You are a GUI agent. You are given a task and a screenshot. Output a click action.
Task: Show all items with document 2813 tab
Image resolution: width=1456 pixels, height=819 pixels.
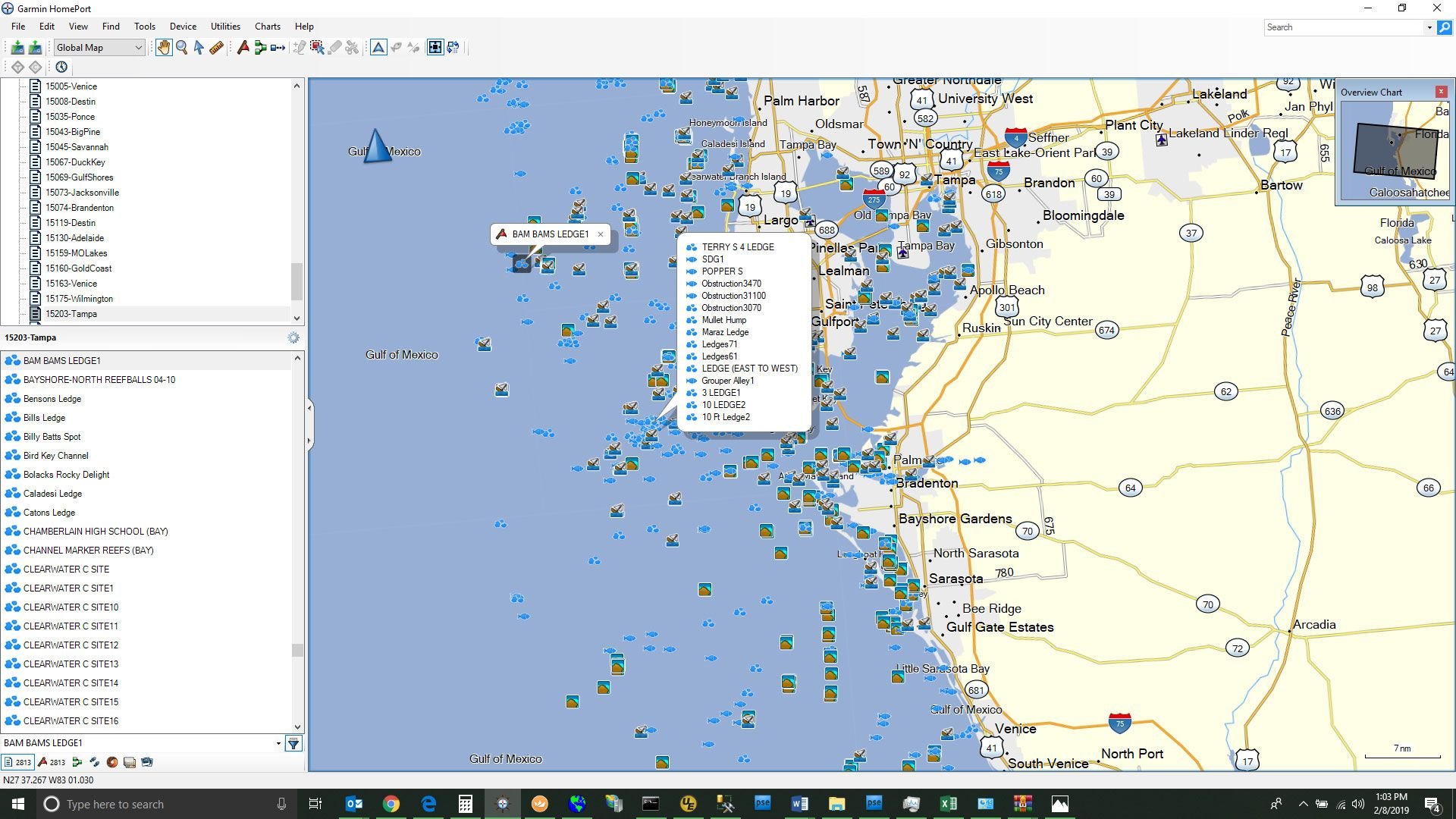[x=18, y=762]
